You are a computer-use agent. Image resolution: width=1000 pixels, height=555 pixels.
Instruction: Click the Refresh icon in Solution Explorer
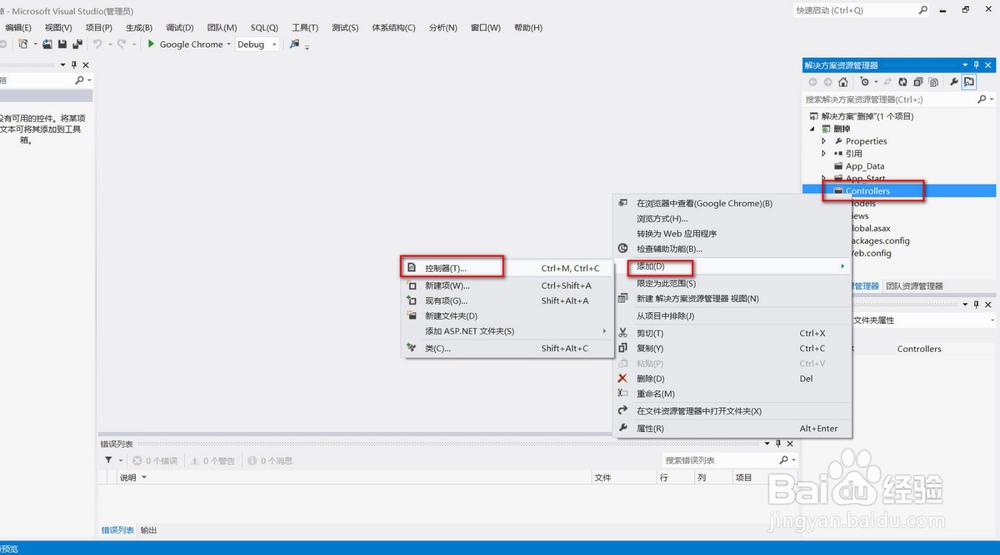(902, 82)
